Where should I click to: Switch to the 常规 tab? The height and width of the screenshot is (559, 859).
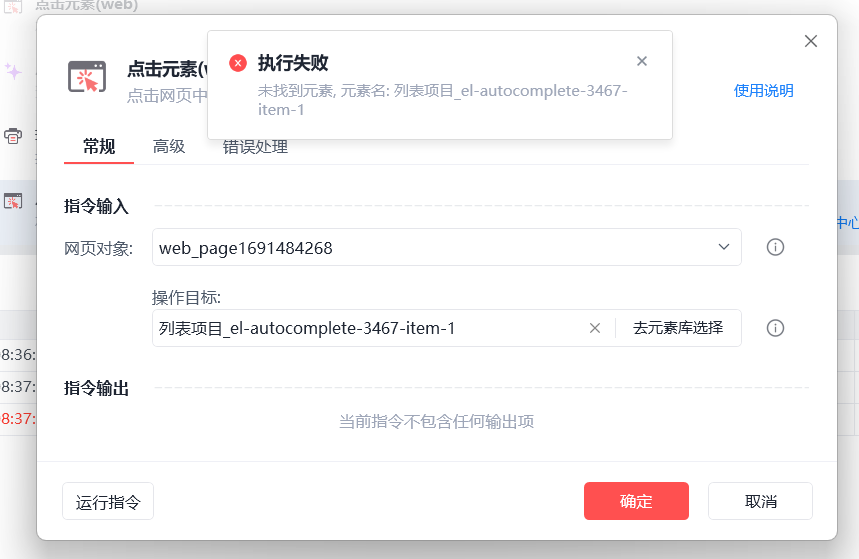pyautogui.click(x=99, y=147)
